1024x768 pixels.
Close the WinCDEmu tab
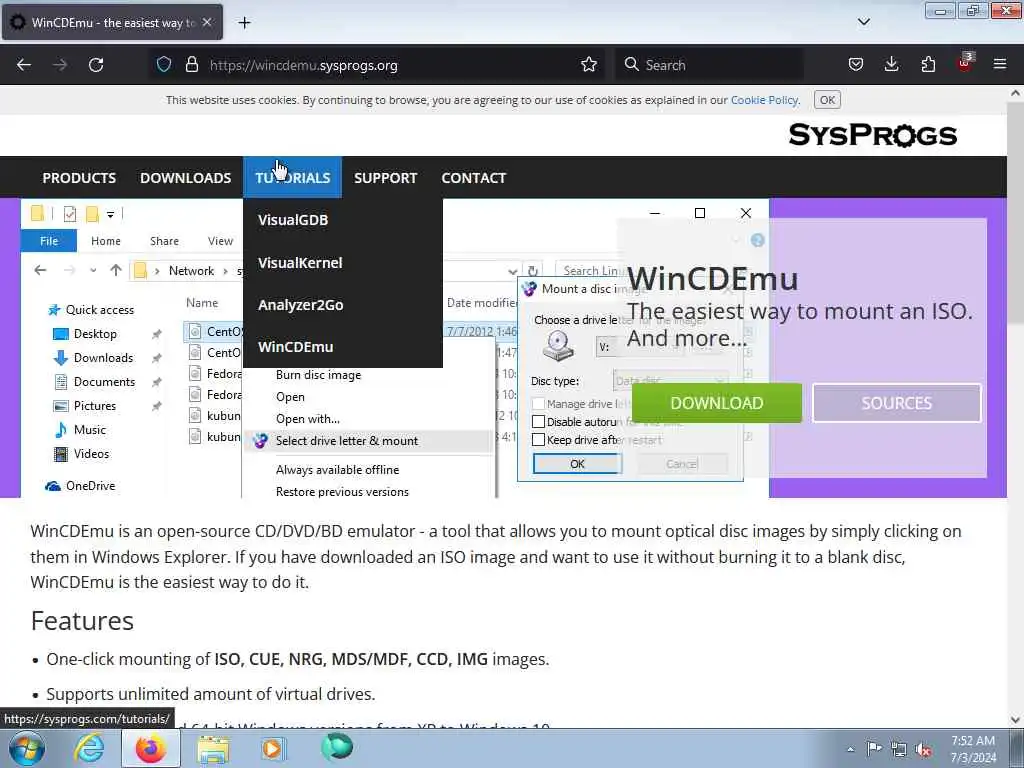pos(207,22)
